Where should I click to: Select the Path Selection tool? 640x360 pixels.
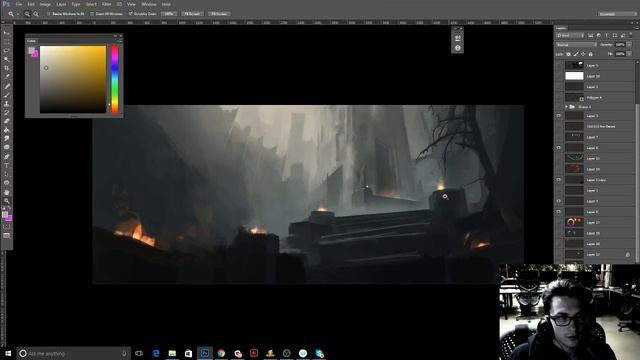pyautogui.click(x=6, y=174)
